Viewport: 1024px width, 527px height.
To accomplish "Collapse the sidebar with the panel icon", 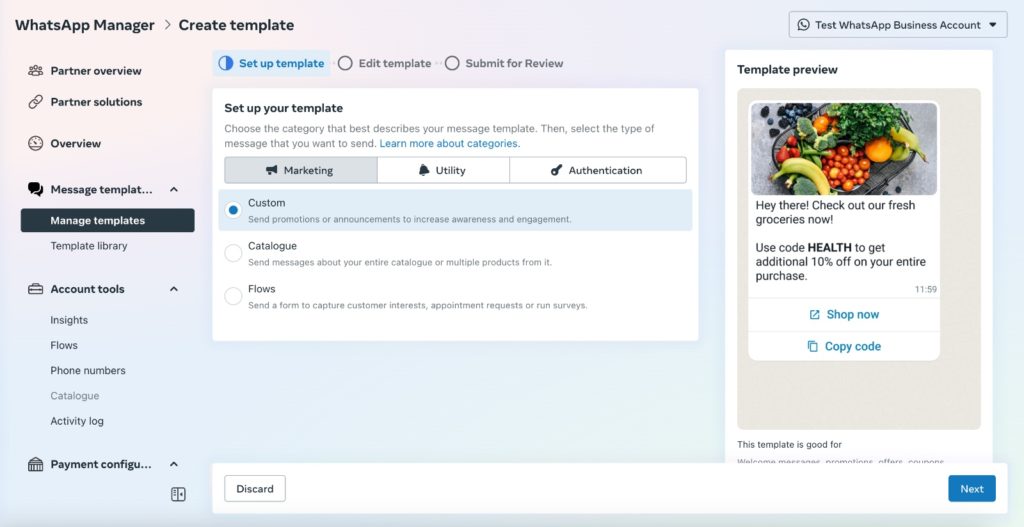I will click(x=178, y=494).
